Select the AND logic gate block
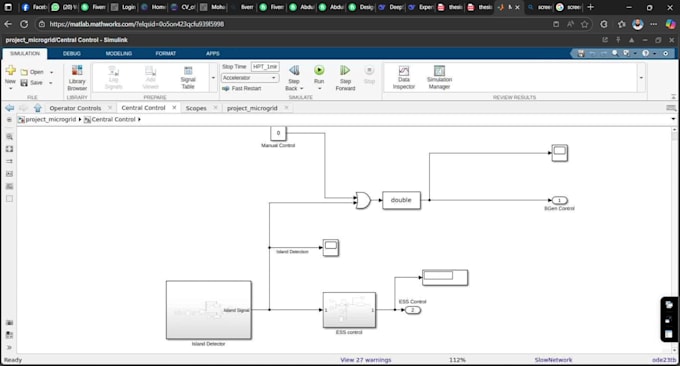Screen dimensions: 680x366 pyautogui.click(x=363, y=200)
